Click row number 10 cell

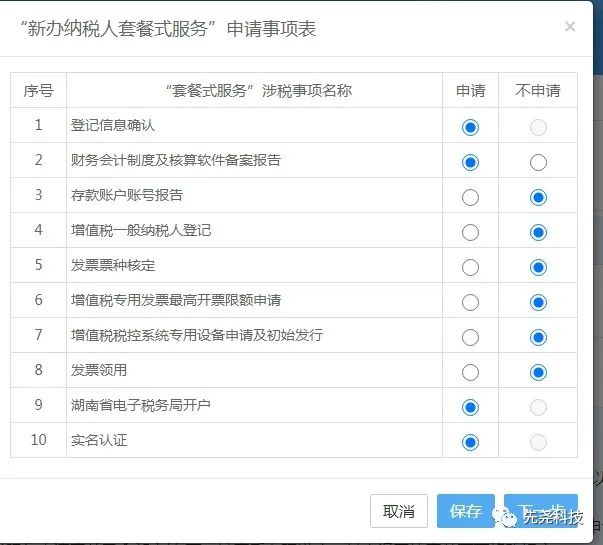click(x=38, y=440)
